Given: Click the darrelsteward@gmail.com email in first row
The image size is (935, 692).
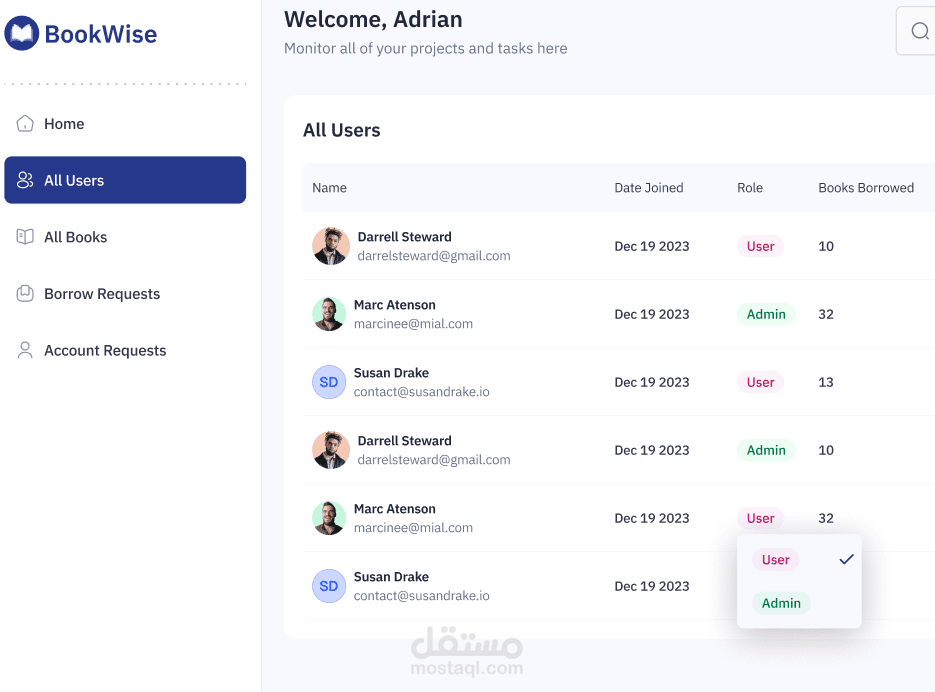Looking at the screenshot, I should [434, 256].
